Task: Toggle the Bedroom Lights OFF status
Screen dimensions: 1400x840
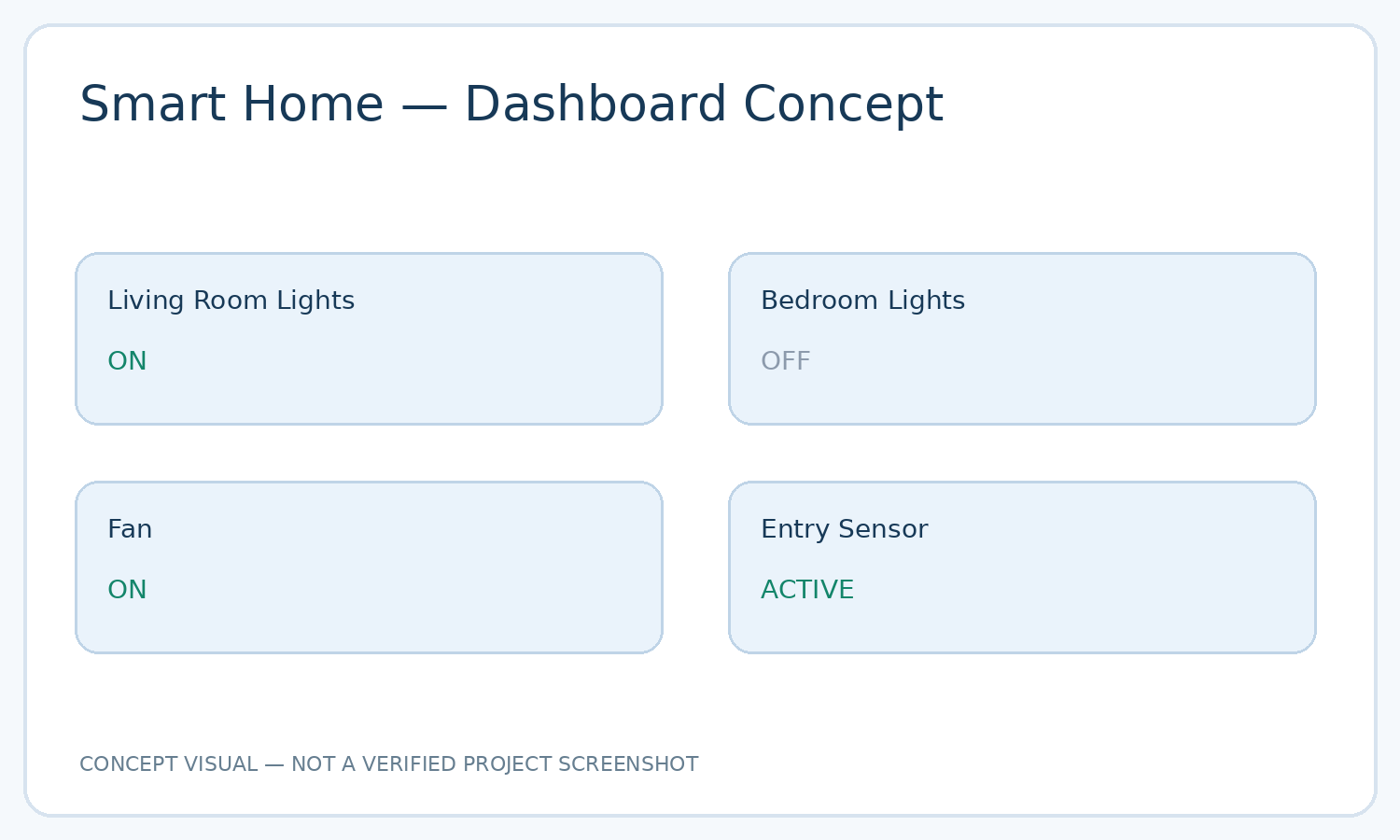Action: point(785,361)
